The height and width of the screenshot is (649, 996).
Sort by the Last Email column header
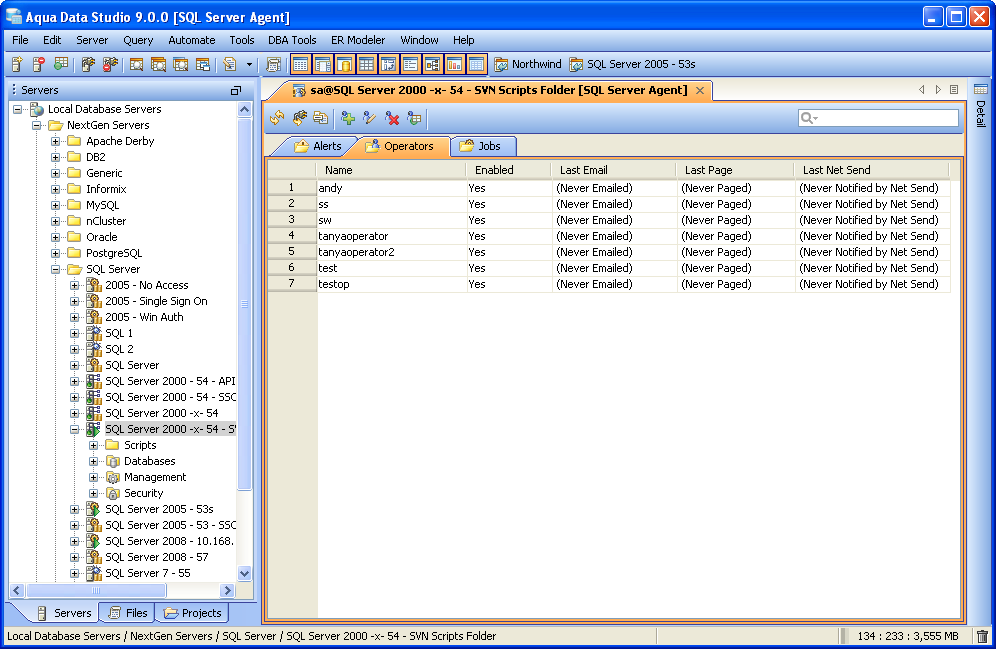[614, 170]
